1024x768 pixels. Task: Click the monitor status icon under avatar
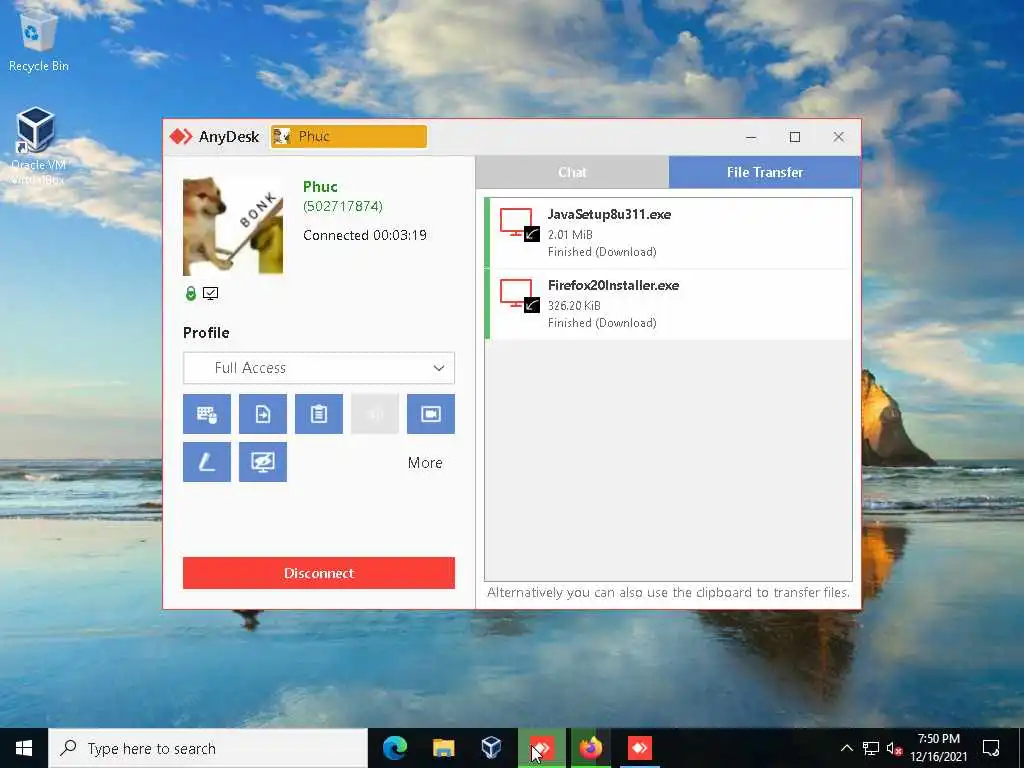pos(210,293)
